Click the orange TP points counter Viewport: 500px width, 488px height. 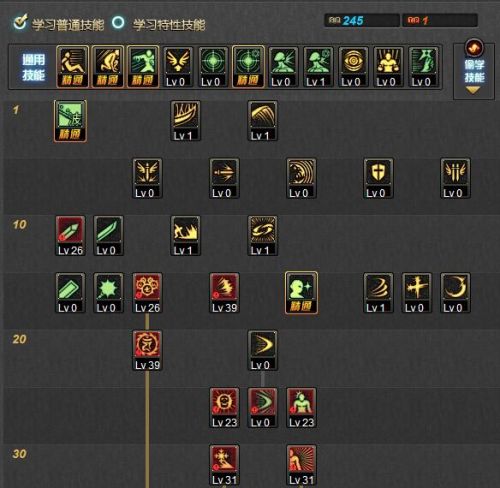(440, 21)
